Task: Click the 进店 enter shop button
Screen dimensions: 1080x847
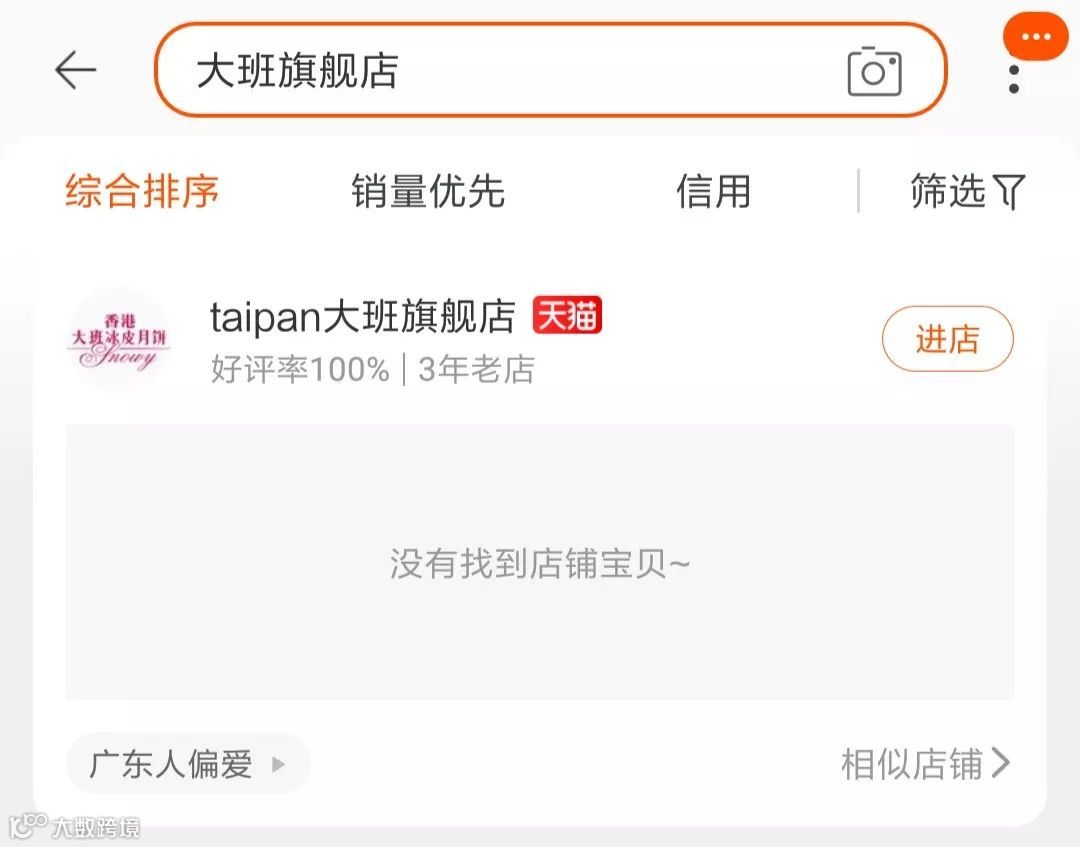Action: pos(948,339)
